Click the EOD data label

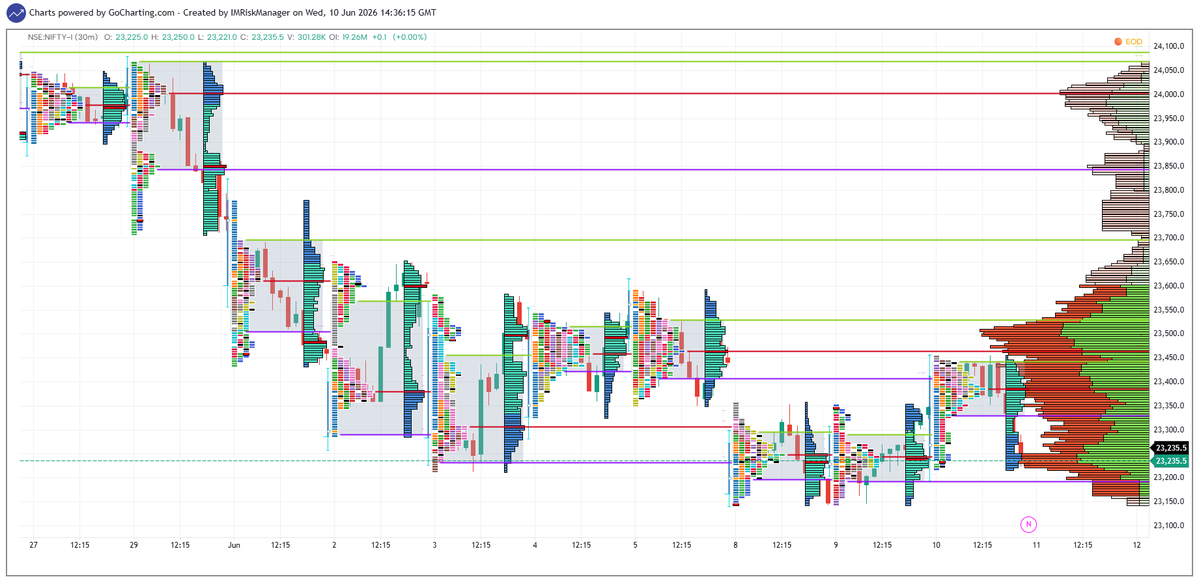click(x=1132, y=41)
